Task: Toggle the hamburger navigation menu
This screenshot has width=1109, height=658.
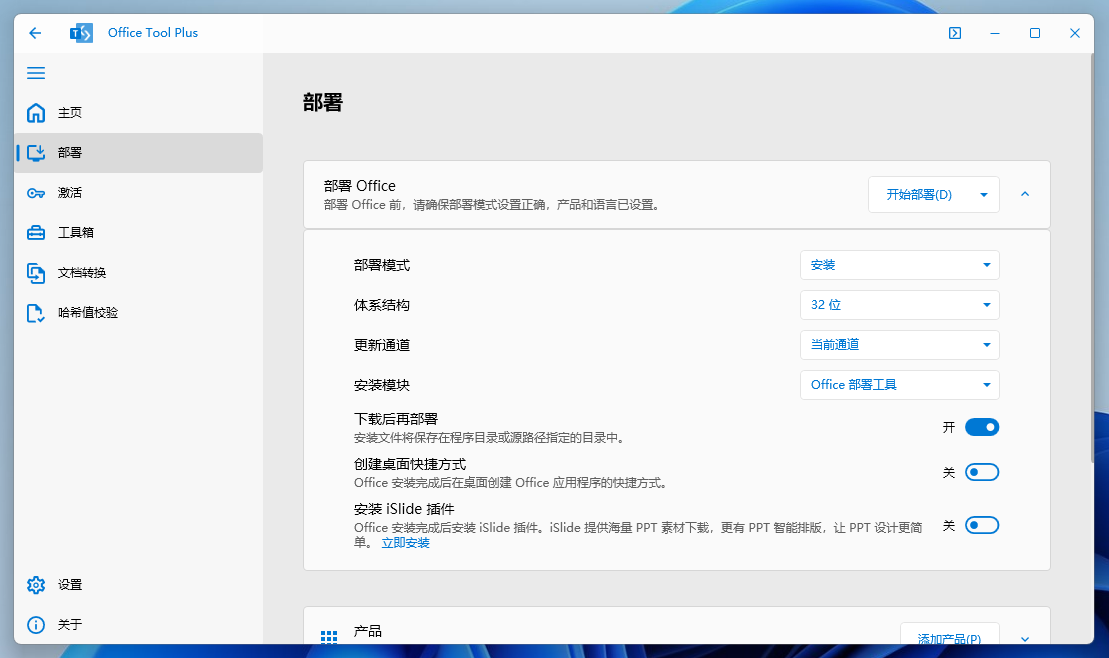Action: point(36,73)
